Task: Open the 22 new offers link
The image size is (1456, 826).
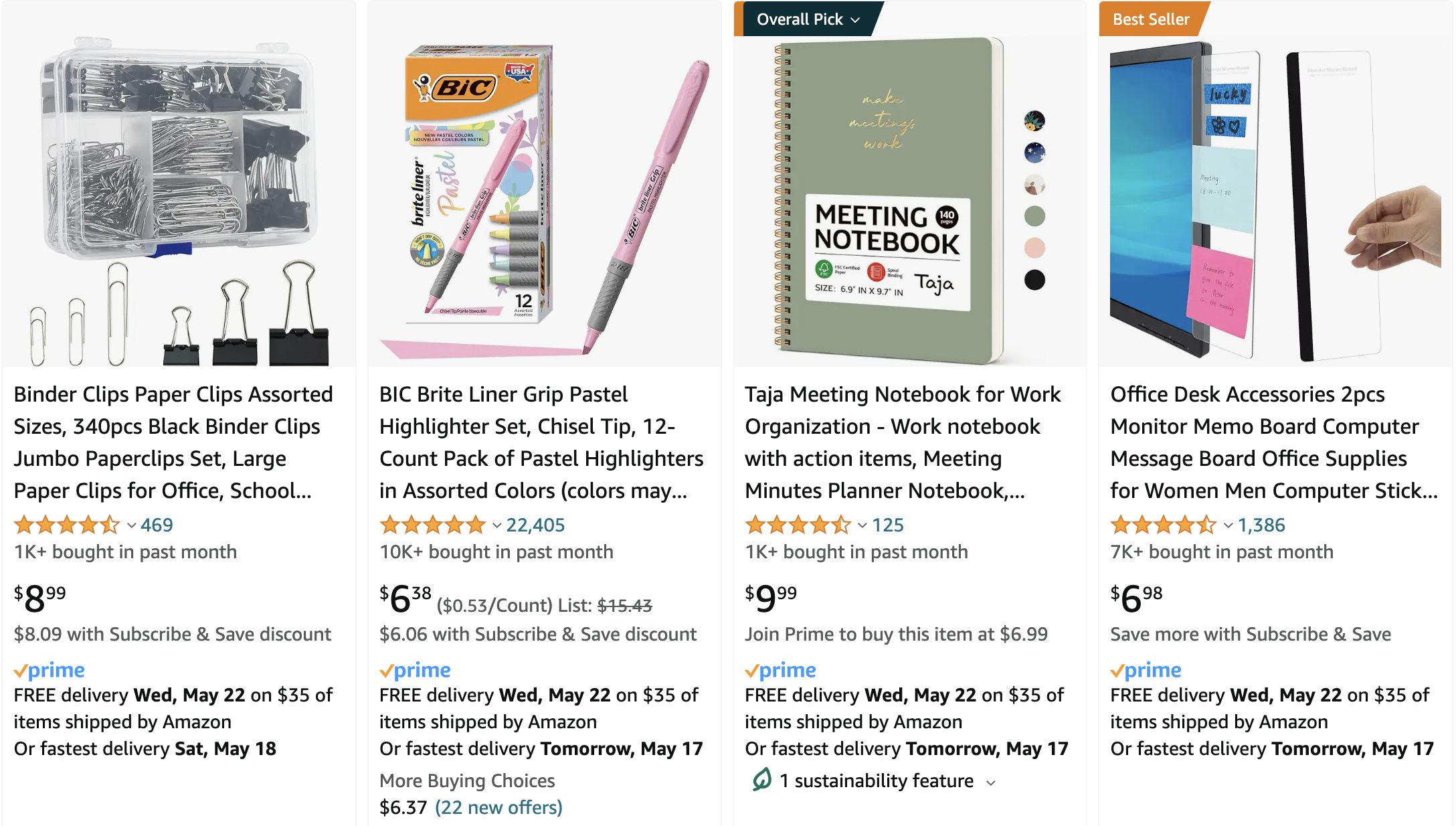Action: click(498, 807)
